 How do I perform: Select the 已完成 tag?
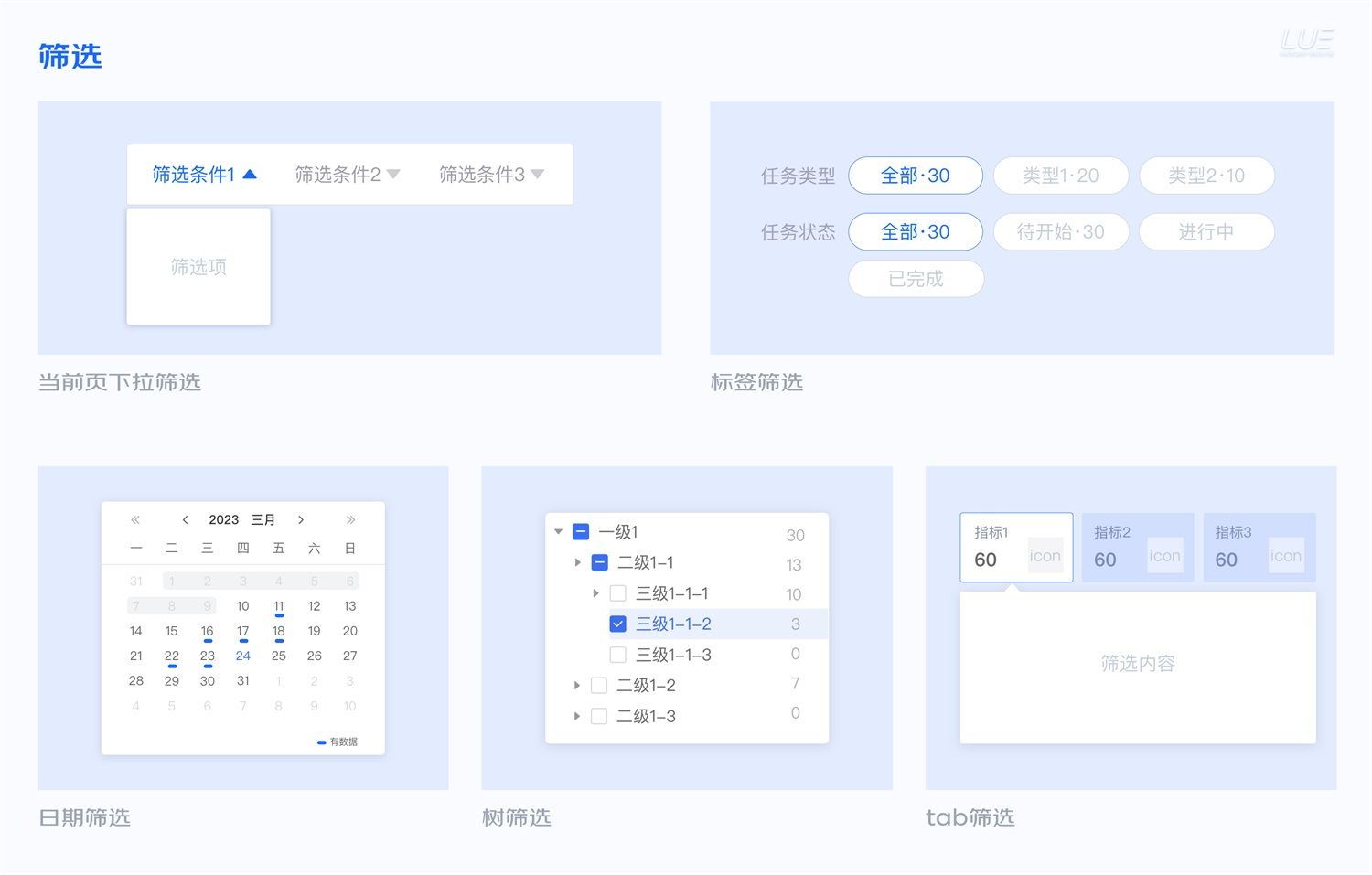(916, 279)
